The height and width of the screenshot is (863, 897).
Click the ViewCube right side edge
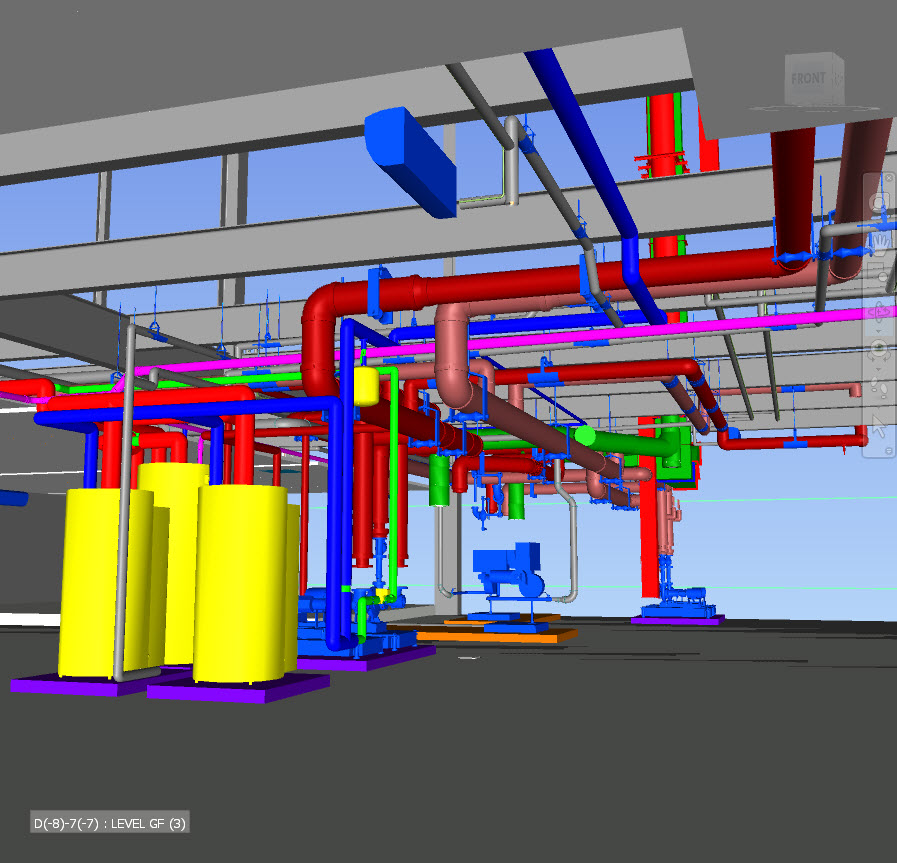point(838,78)
